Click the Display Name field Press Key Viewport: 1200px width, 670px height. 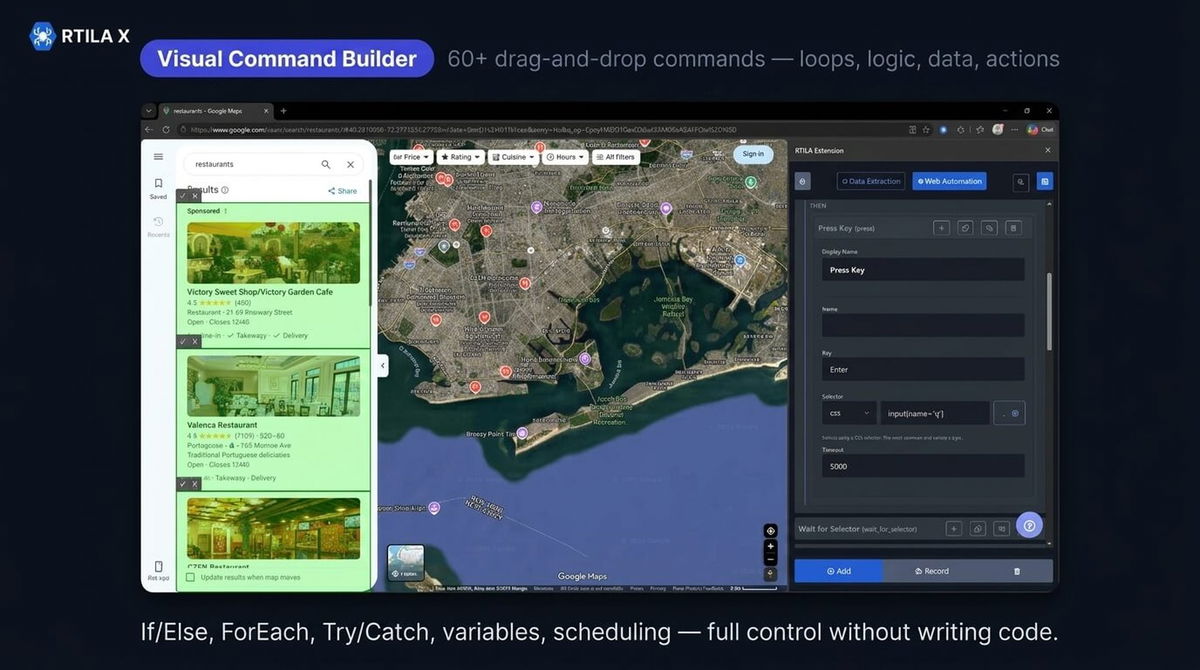pos(923,270)
